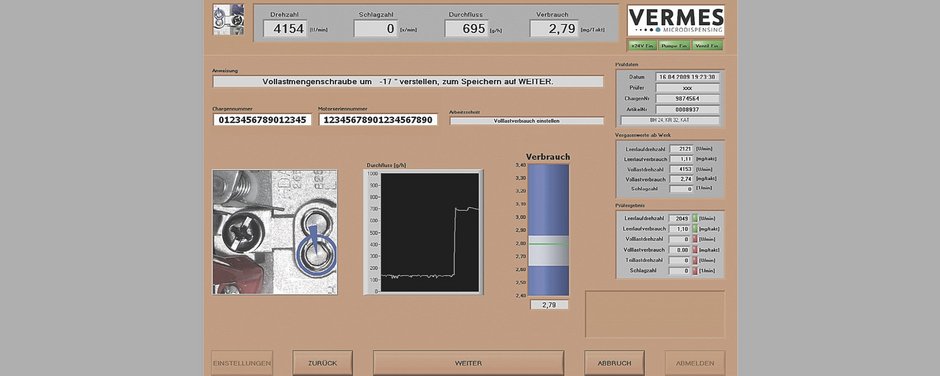
Task: Click the red Volllastverbrauch result indicator
Action: 695,249
